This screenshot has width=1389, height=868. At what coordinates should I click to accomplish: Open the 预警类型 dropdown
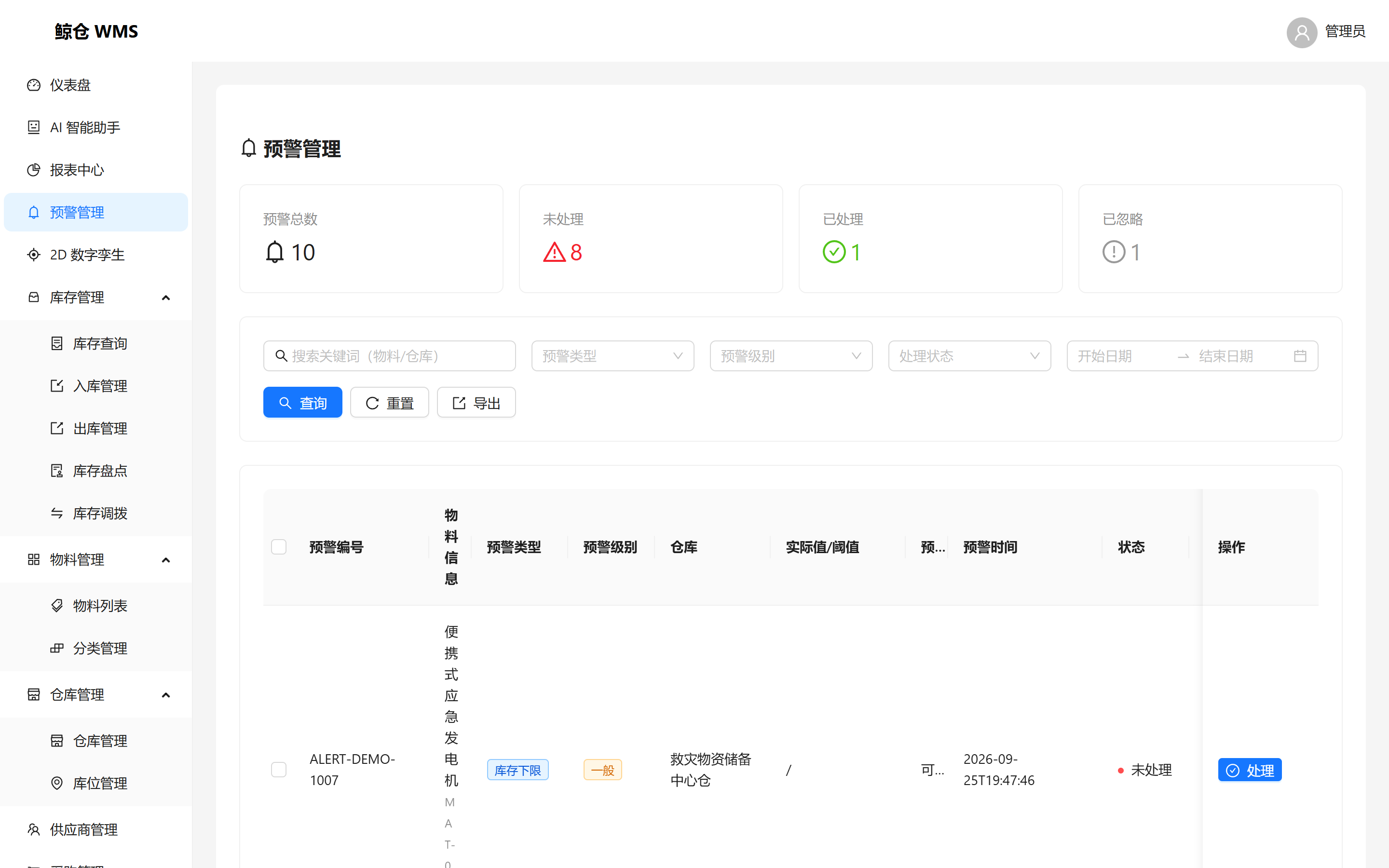tap(613, 356)
